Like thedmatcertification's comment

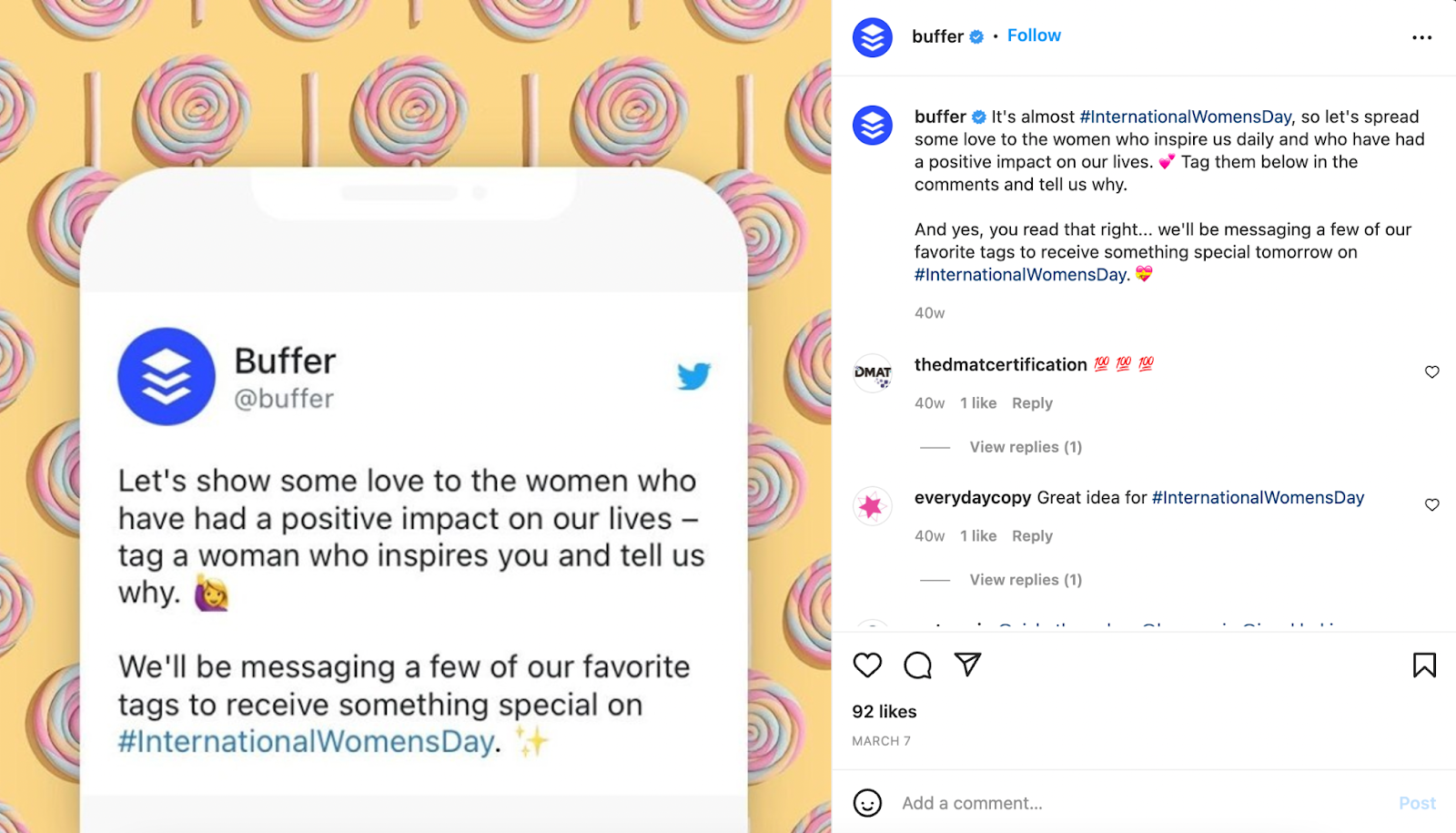click(x=1431, y=372)
